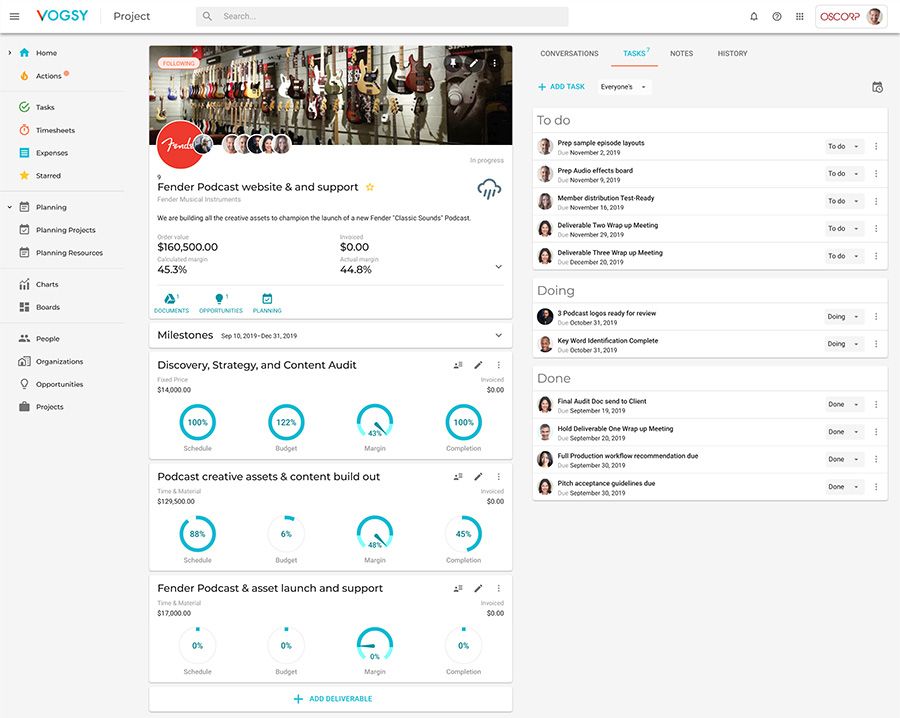Open the apps grid icon
Image resolution: width=900 pixels, height=718 pixels.
800,17
